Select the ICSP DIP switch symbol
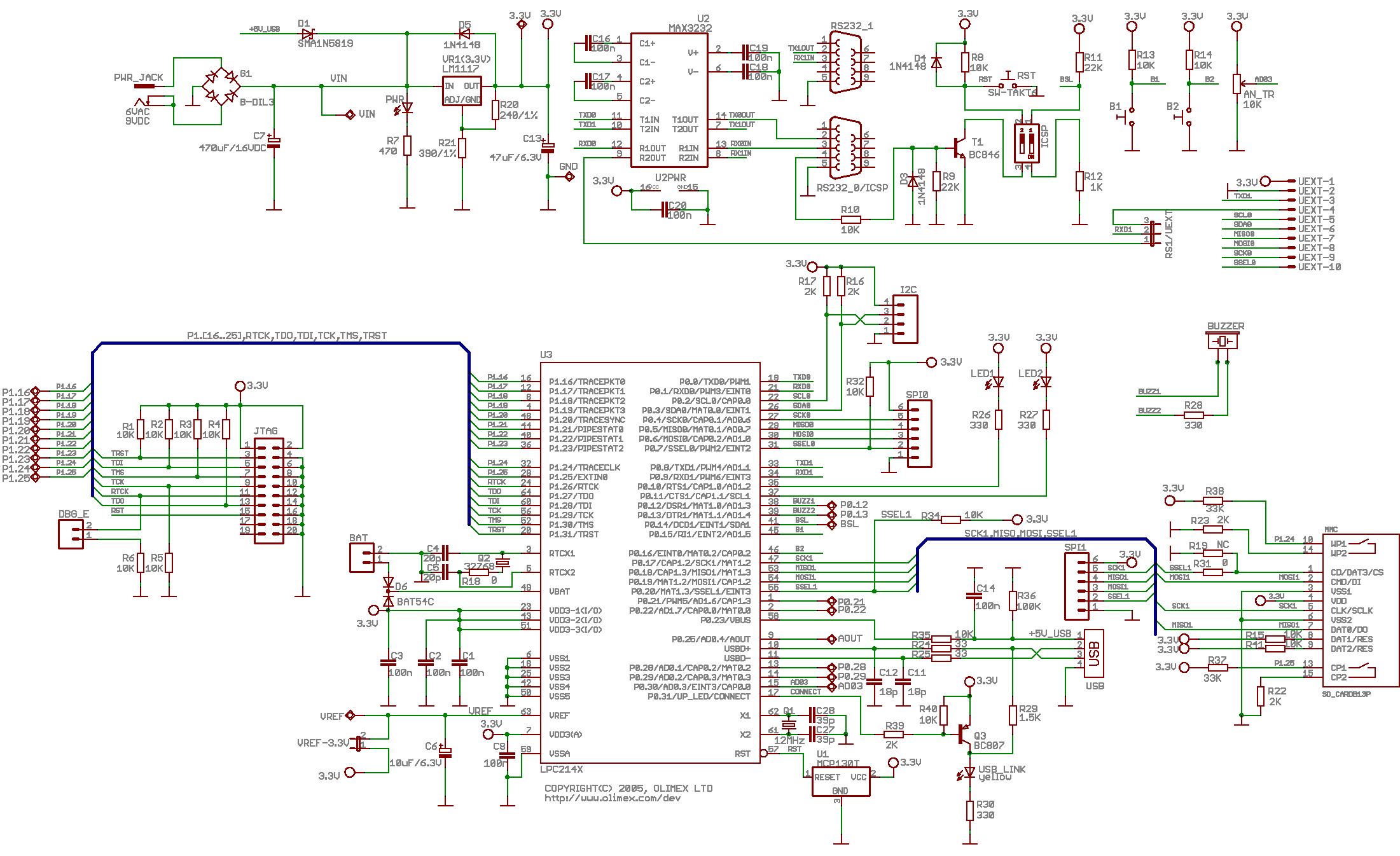The height and width of the screenshot is (856, 1400). (1027, 143)
